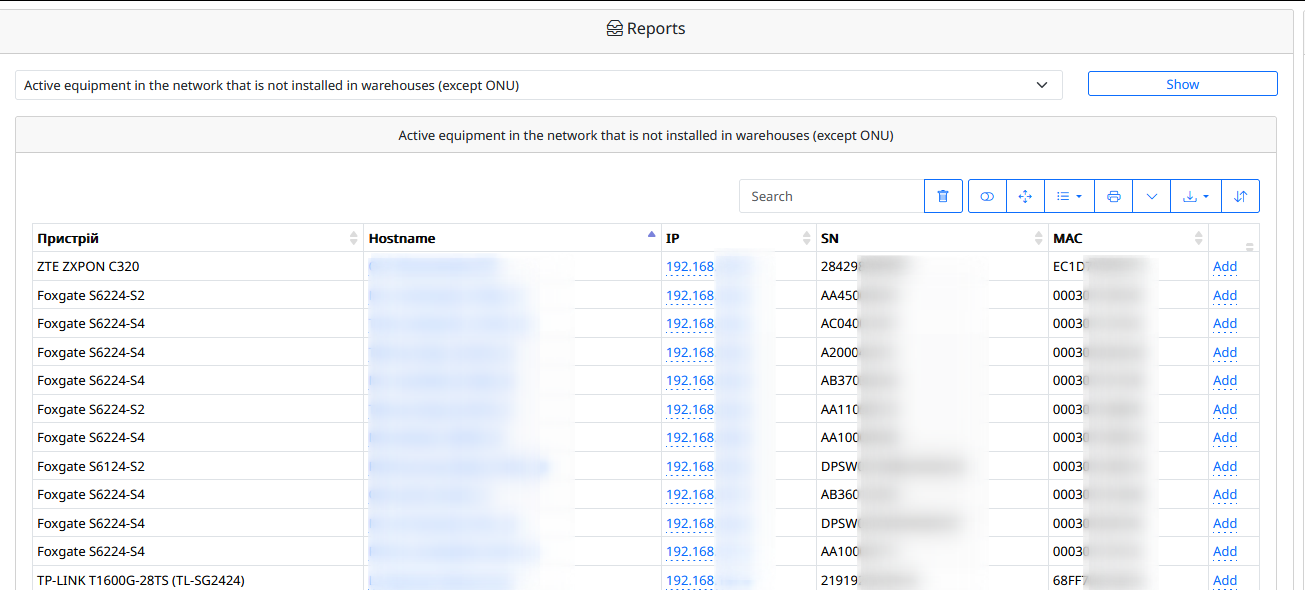Viewport: 1305px width, 590px height.
Task: Open the columns list dropdown
Action: (1069, 196)
